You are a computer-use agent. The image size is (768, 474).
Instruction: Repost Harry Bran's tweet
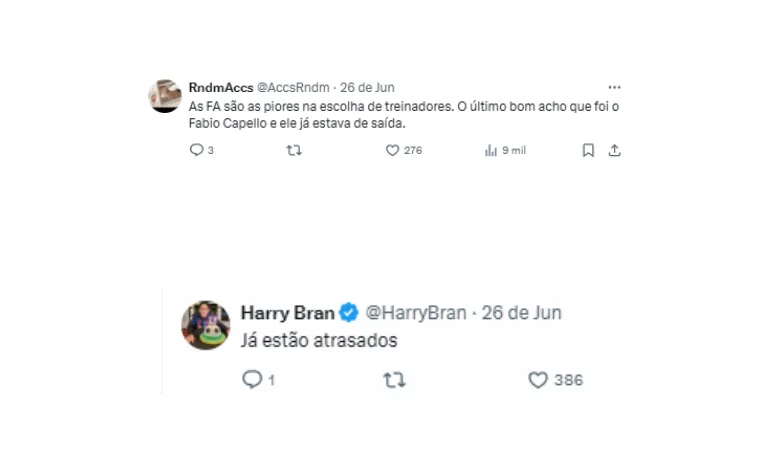(x=395, y=380)
